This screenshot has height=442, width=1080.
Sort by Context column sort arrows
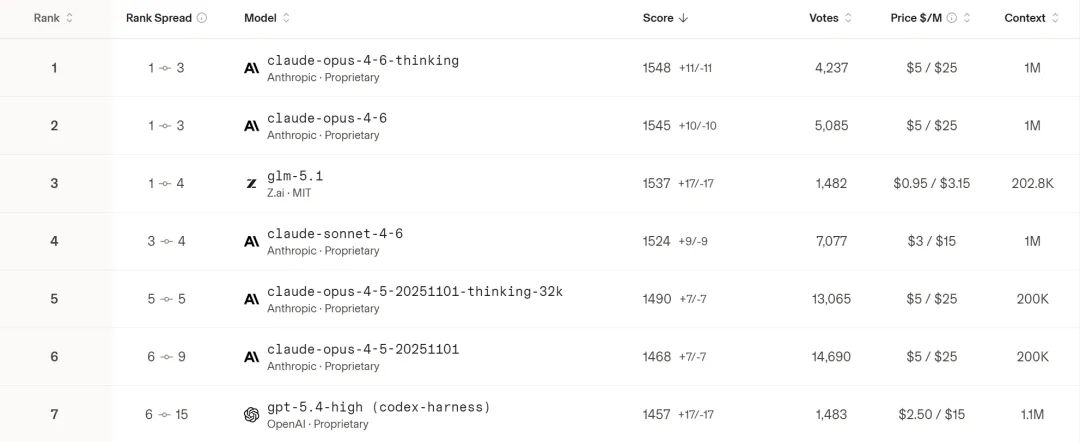pyautogui.click(x=1055, y=18)
